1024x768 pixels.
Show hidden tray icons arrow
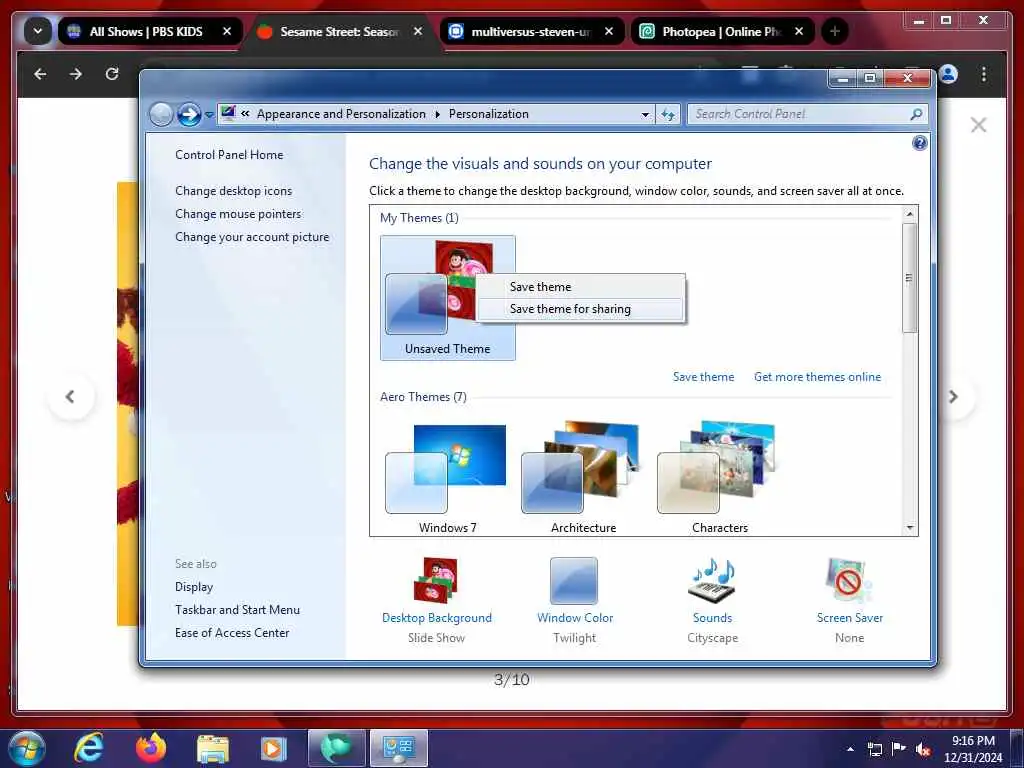850,749
